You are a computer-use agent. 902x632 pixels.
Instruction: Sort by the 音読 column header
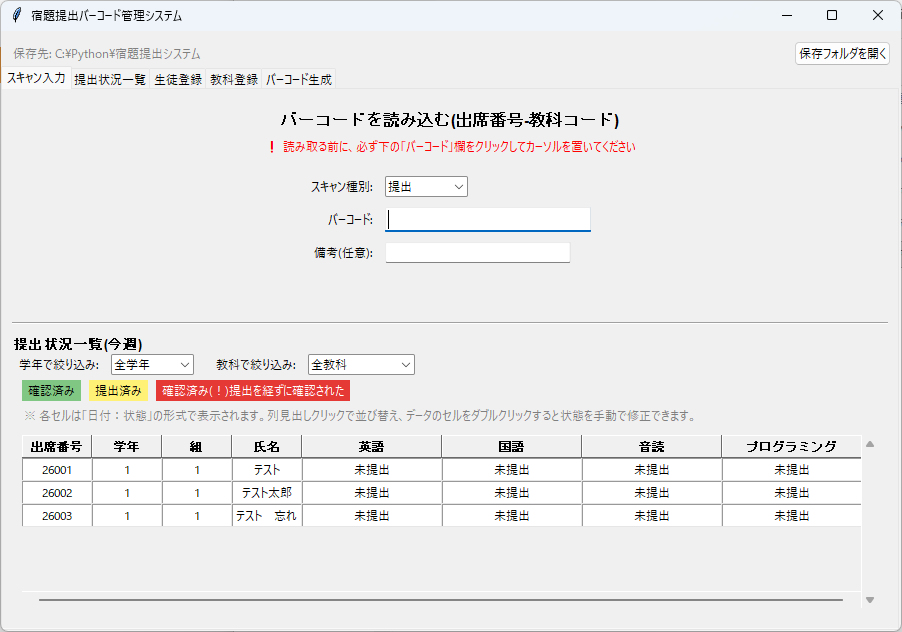[x=652, y=446]
